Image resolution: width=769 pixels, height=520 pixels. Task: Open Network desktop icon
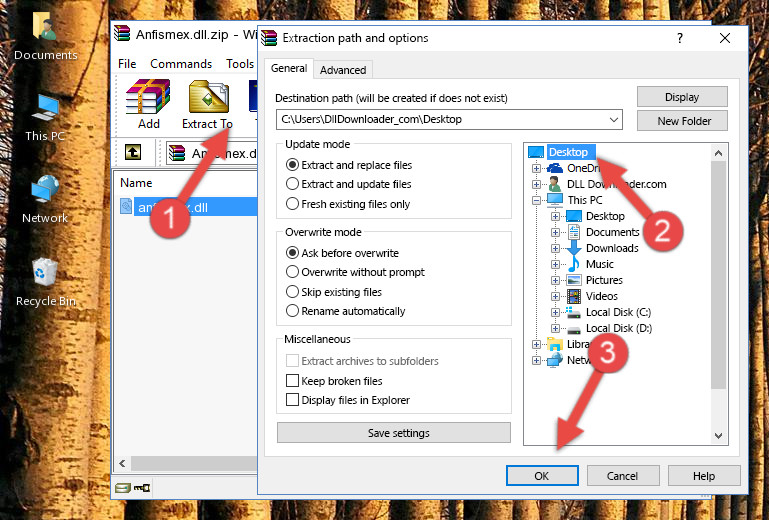pos(45,189)
